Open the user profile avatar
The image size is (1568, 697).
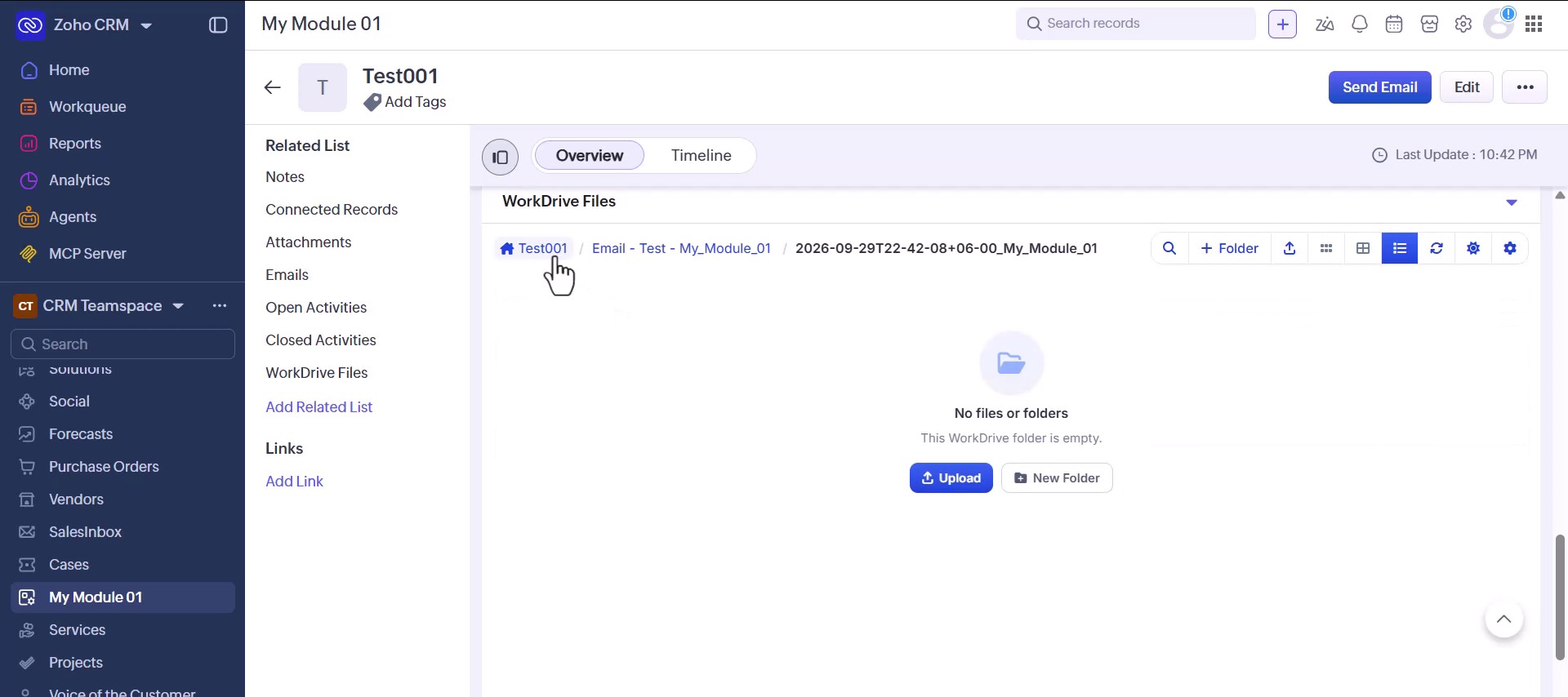[x=1499, y=24]
